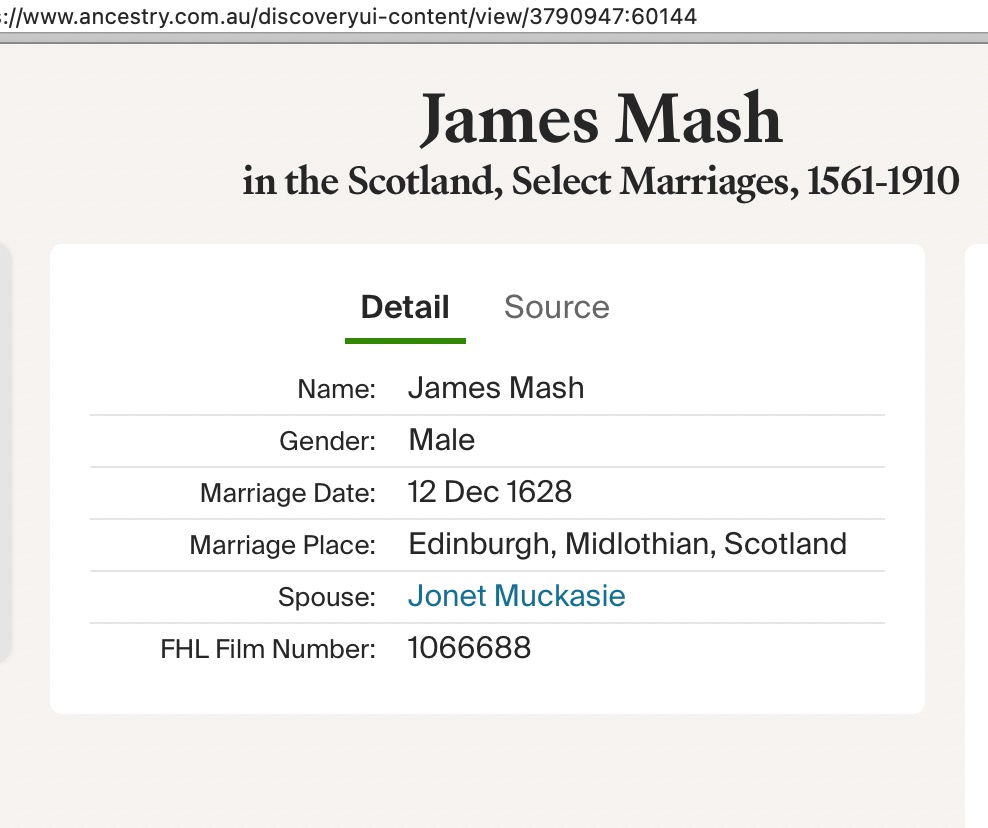The image size is (988, 828).
Task: Switch to the Source tab
Action: (556, 307)
